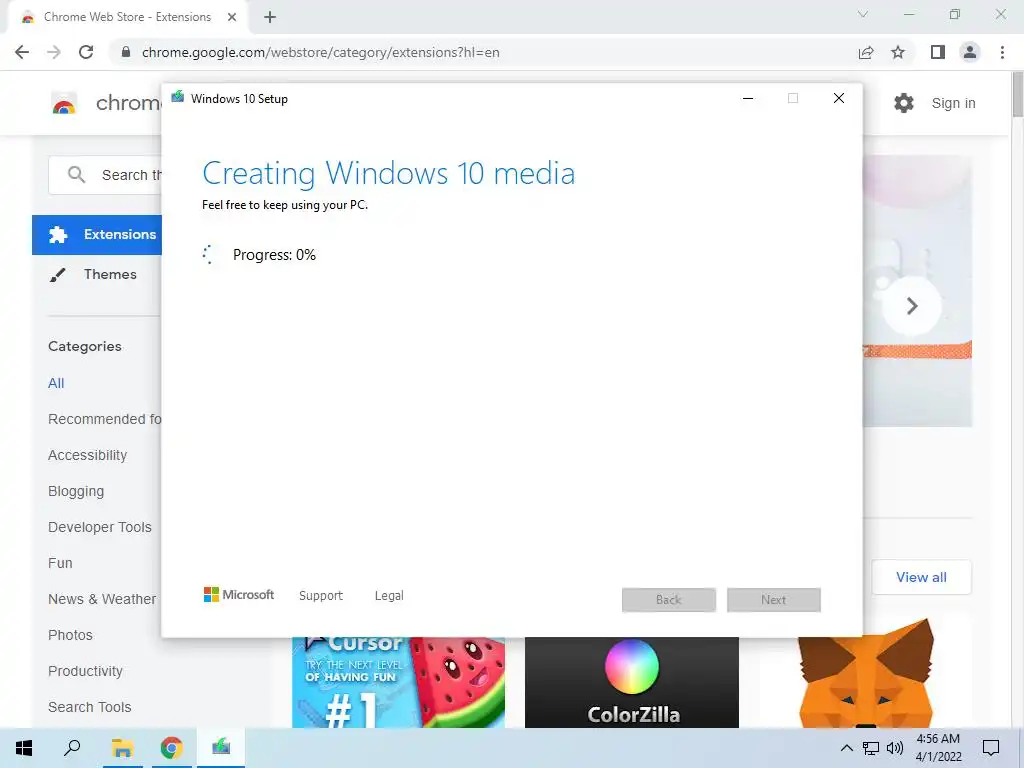Click the 'Progress: 0%' text
Viewport: 1024px width, 768px height.
pyautogui.click(x=274, y=255)
